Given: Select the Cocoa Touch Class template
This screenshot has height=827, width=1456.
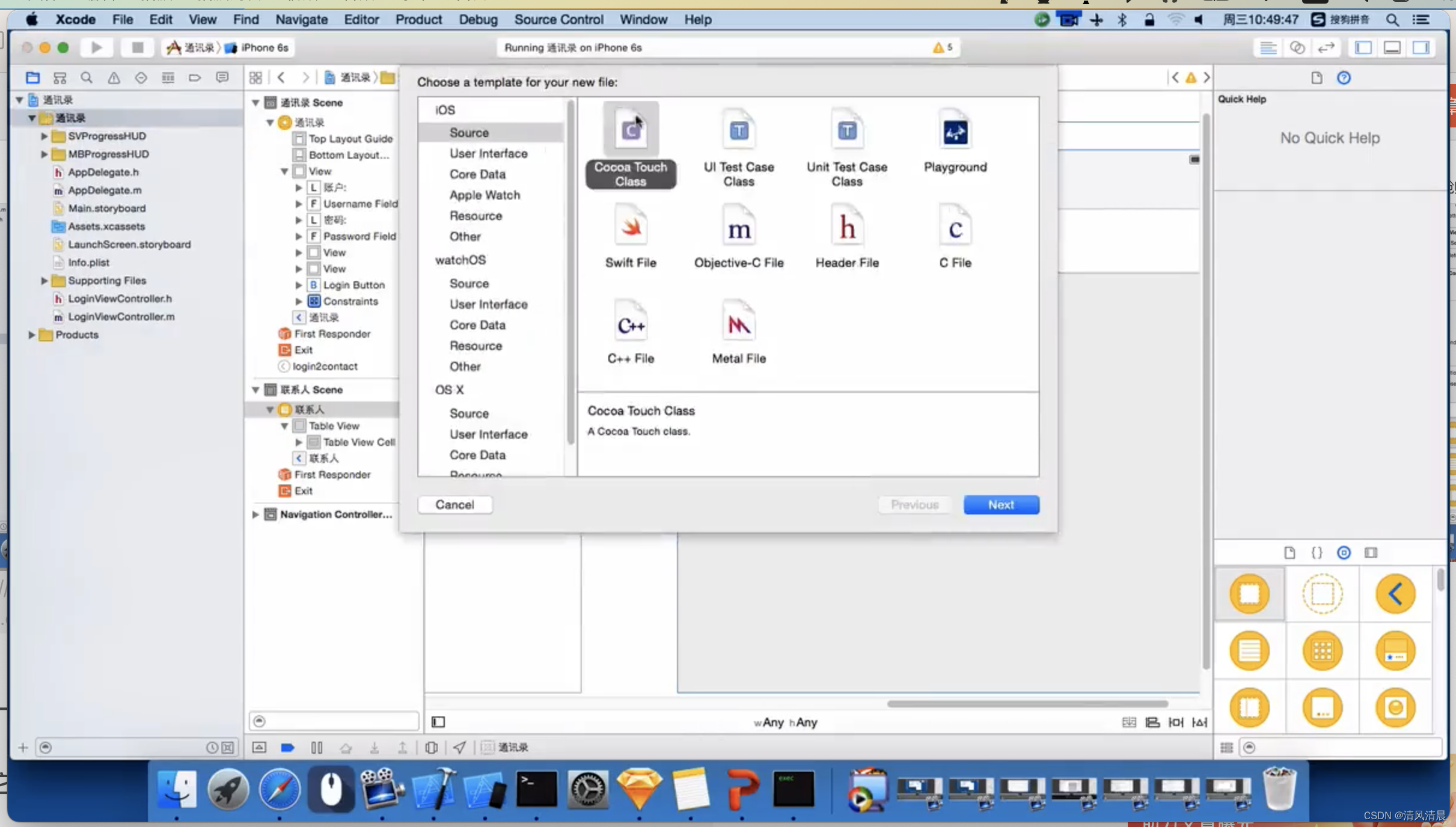Looking at the screenshot, I should click(631, 145).
